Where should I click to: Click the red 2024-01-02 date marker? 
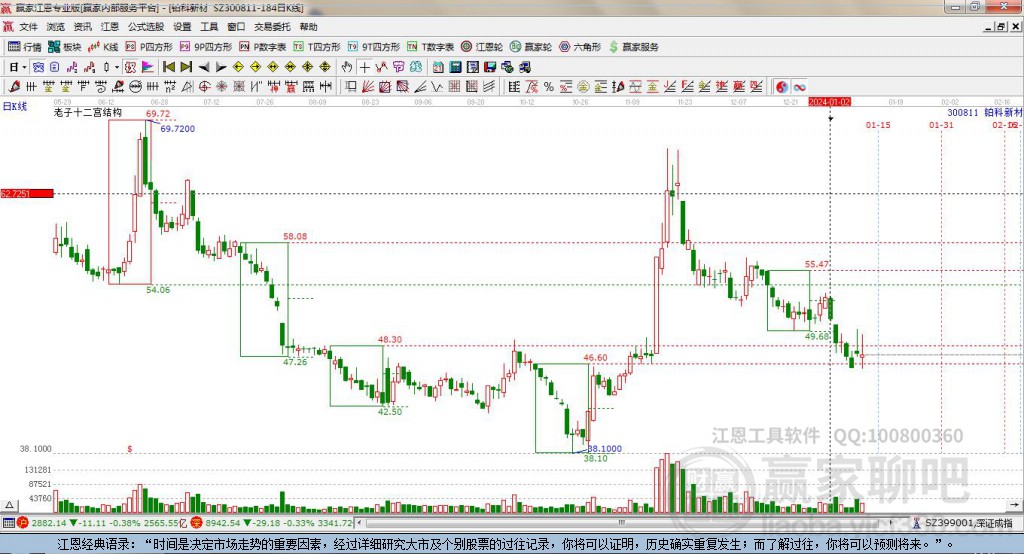click(x=829, y=102)
